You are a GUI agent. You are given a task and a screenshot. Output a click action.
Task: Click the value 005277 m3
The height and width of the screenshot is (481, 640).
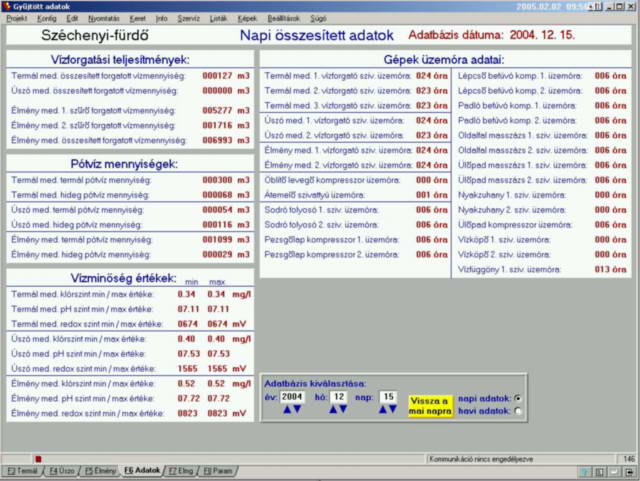(x=226, y=111)
